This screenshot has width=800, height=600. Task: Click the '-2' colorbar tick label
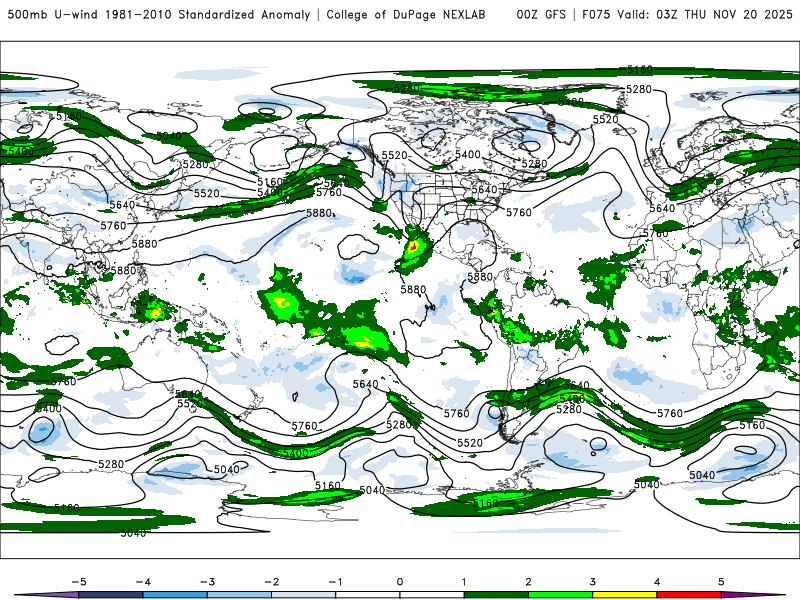tap(271, 582)
